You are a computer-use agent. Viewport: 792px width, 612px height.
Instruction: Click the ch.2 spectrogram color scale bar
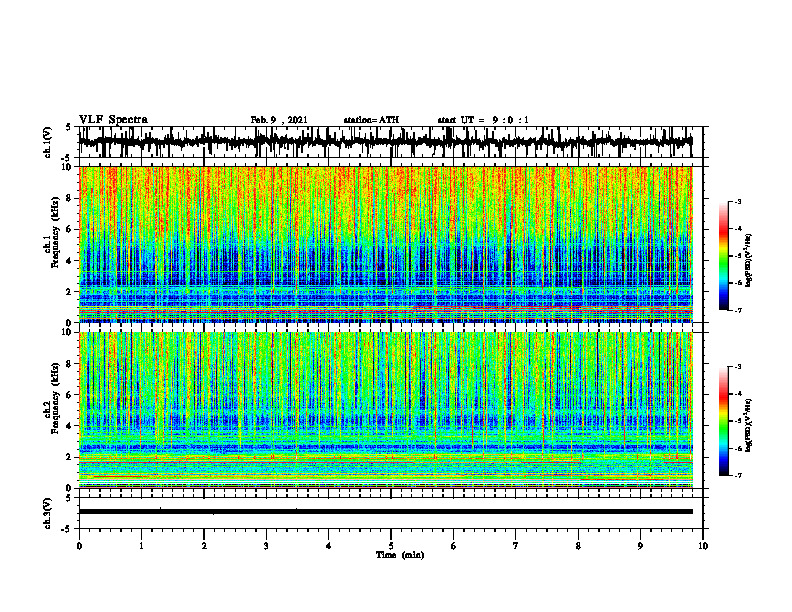tap(723, 421)
